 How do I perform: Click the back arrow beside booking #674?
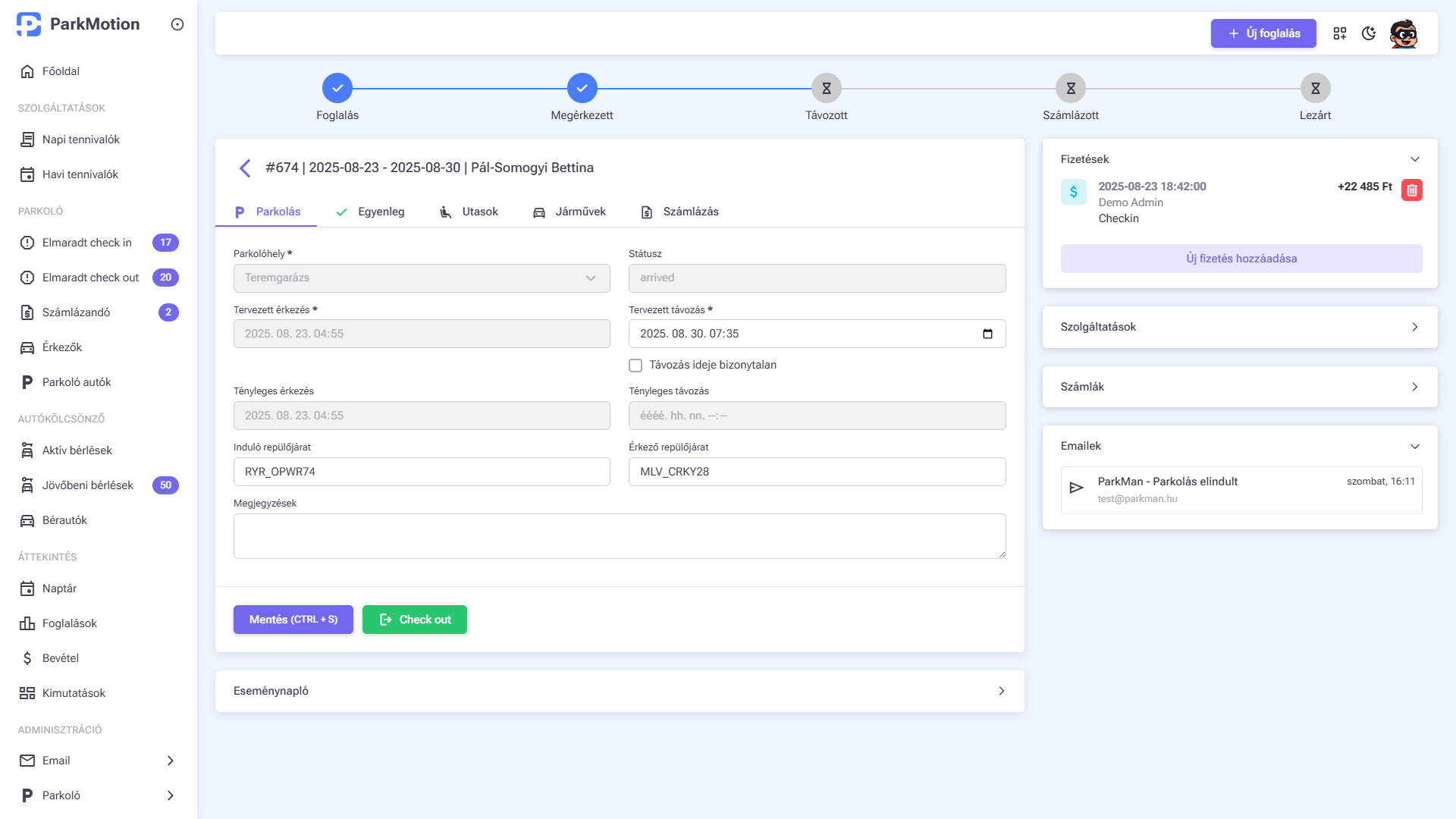(x=245, y=168)
